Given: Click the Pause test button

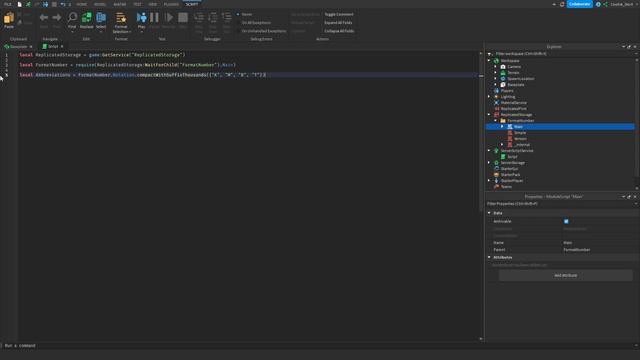Looking at the screenshot, I should point(154,17).
